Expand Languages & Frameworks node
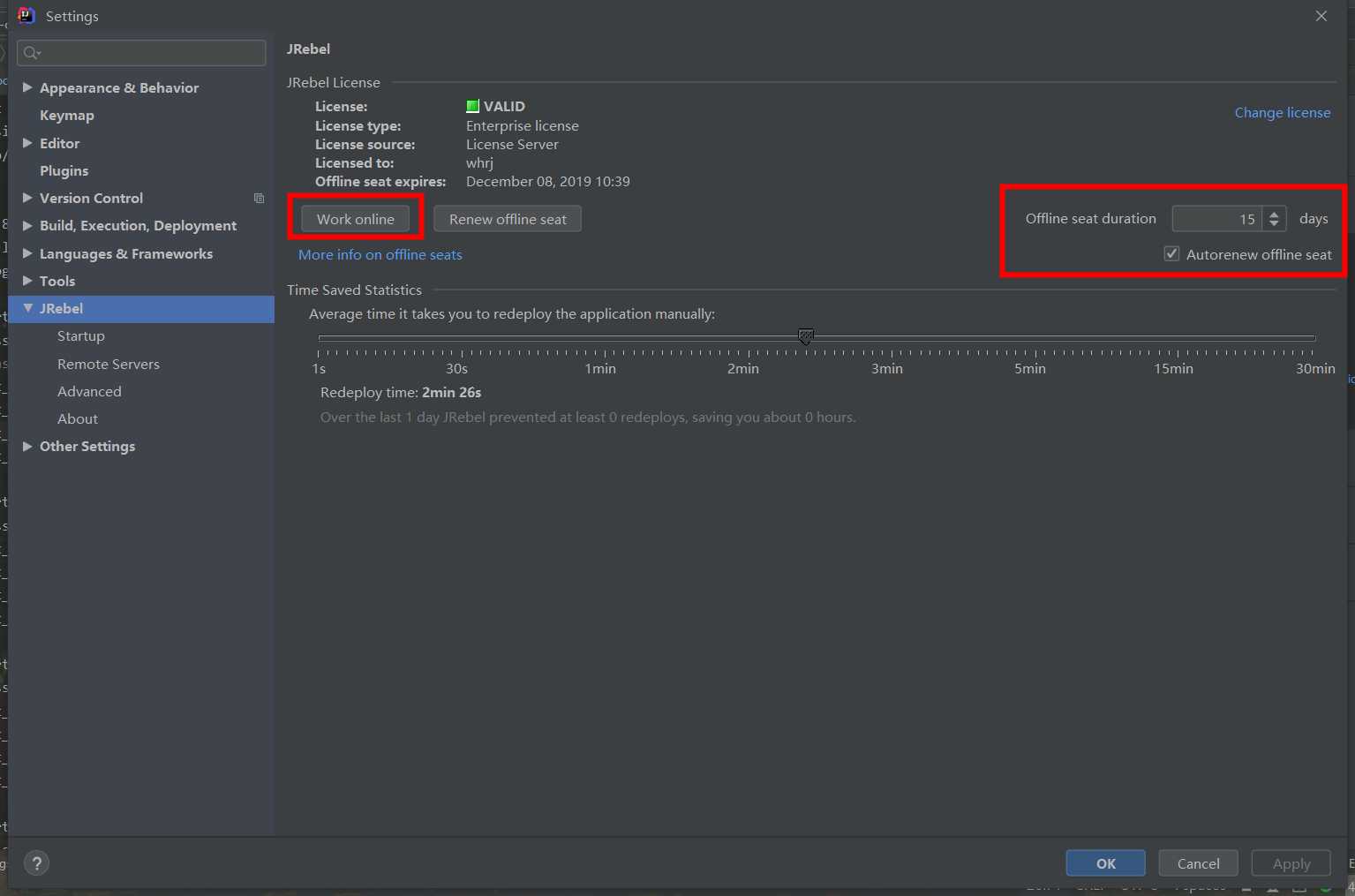This screenshot has height=896, width=1355. (x=27, y=253)
